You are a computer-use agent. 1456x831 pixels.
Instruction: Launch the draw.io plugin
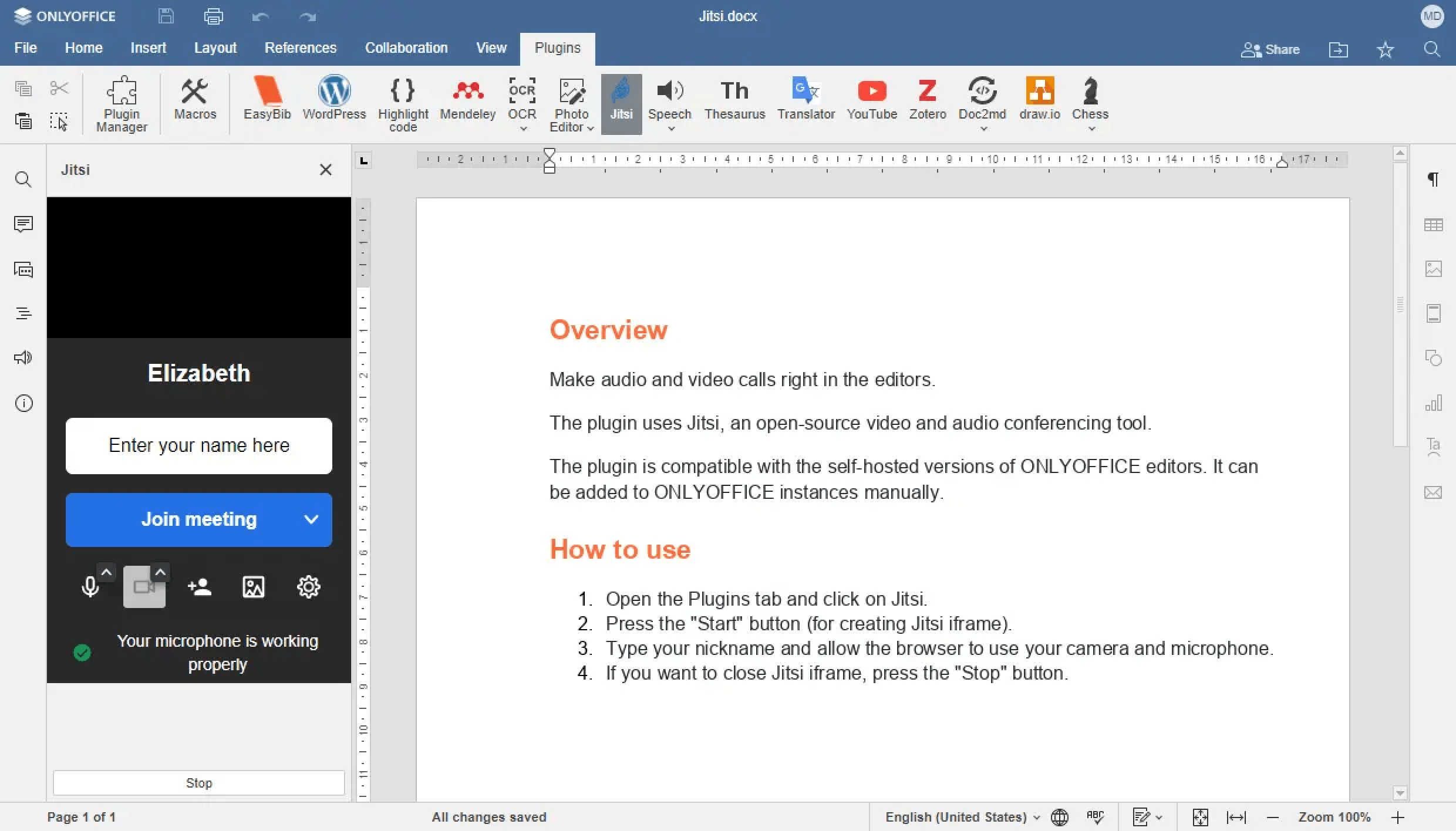pos(1039,99)
